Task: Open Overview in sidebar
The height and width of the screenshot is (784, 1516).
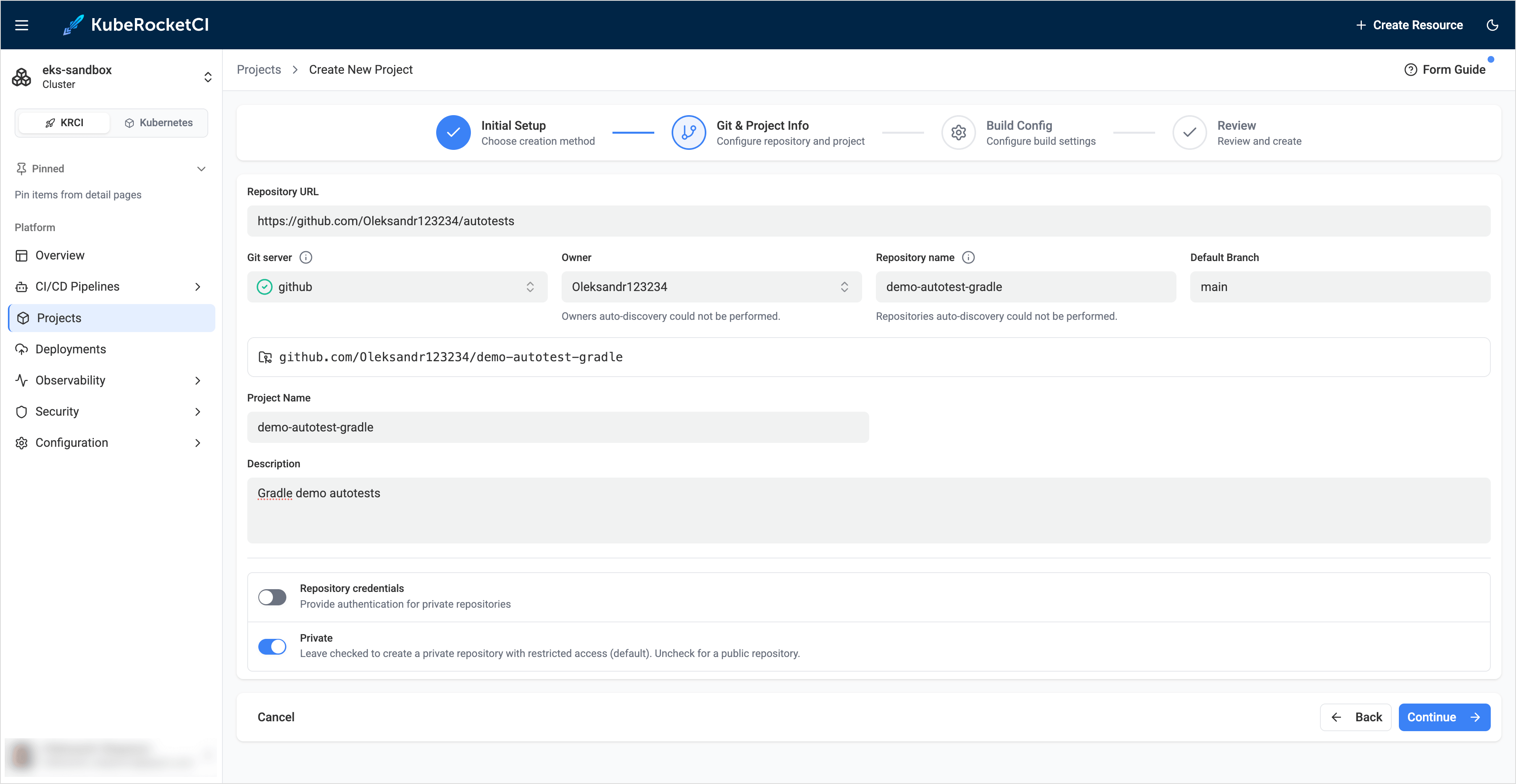Action: [111, 256]
